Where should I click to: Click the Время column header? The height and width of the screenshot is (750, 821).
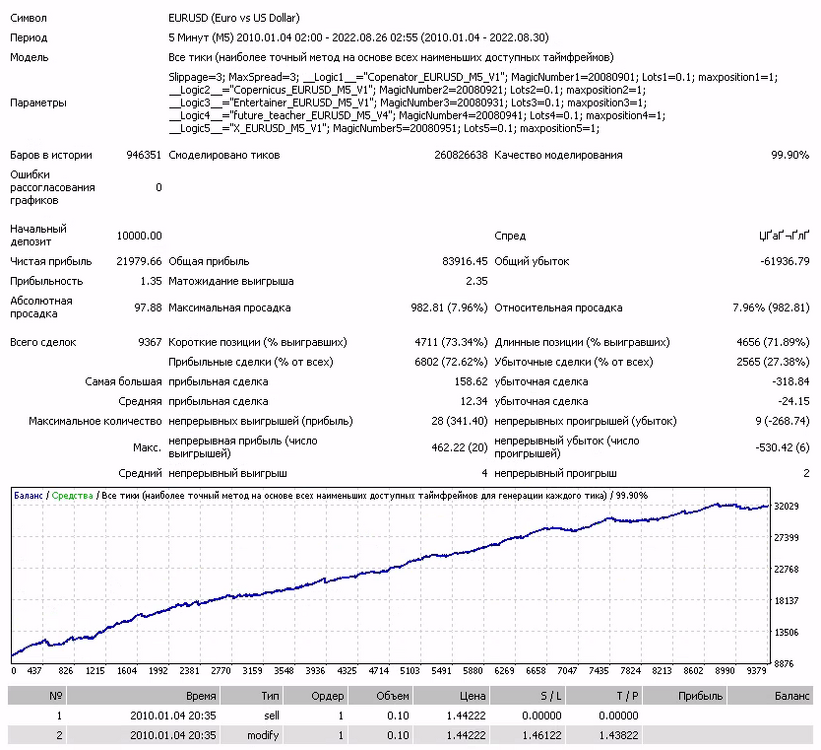[x=143, y=696]
